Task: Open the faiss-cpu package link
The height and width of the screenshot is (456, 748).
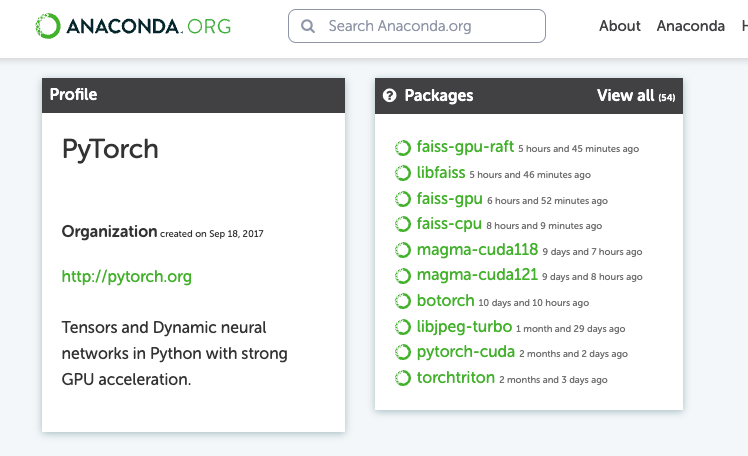Action: [450, 224]
